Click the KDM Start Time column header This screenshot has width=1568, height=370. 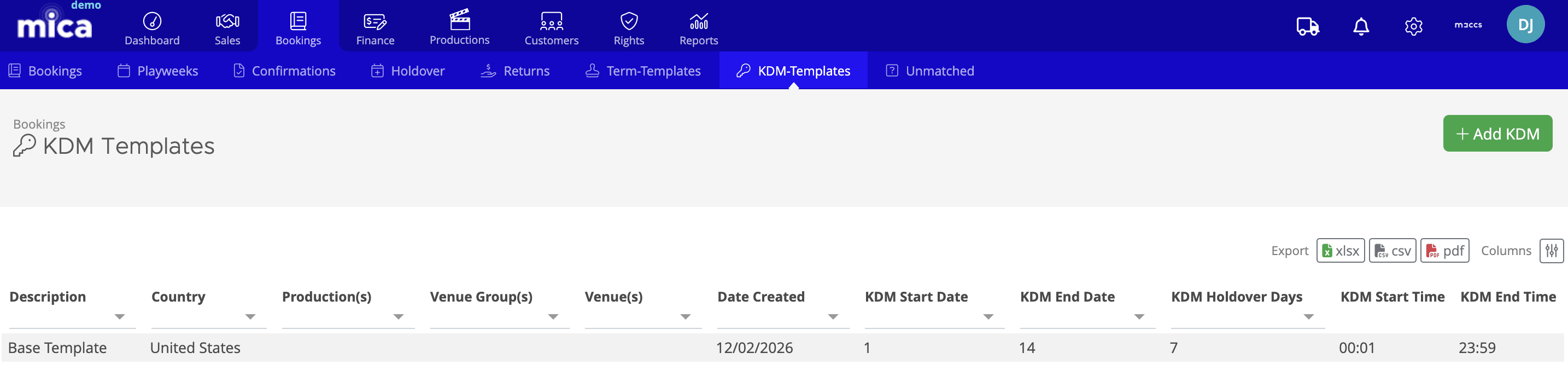[1392, 297]
